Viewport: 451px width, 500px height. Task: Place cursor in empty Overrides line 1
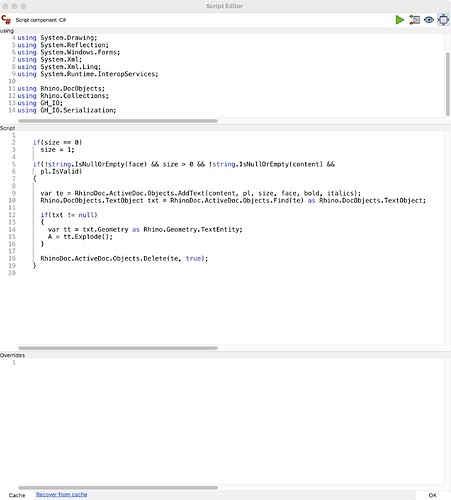click(230, 363)
